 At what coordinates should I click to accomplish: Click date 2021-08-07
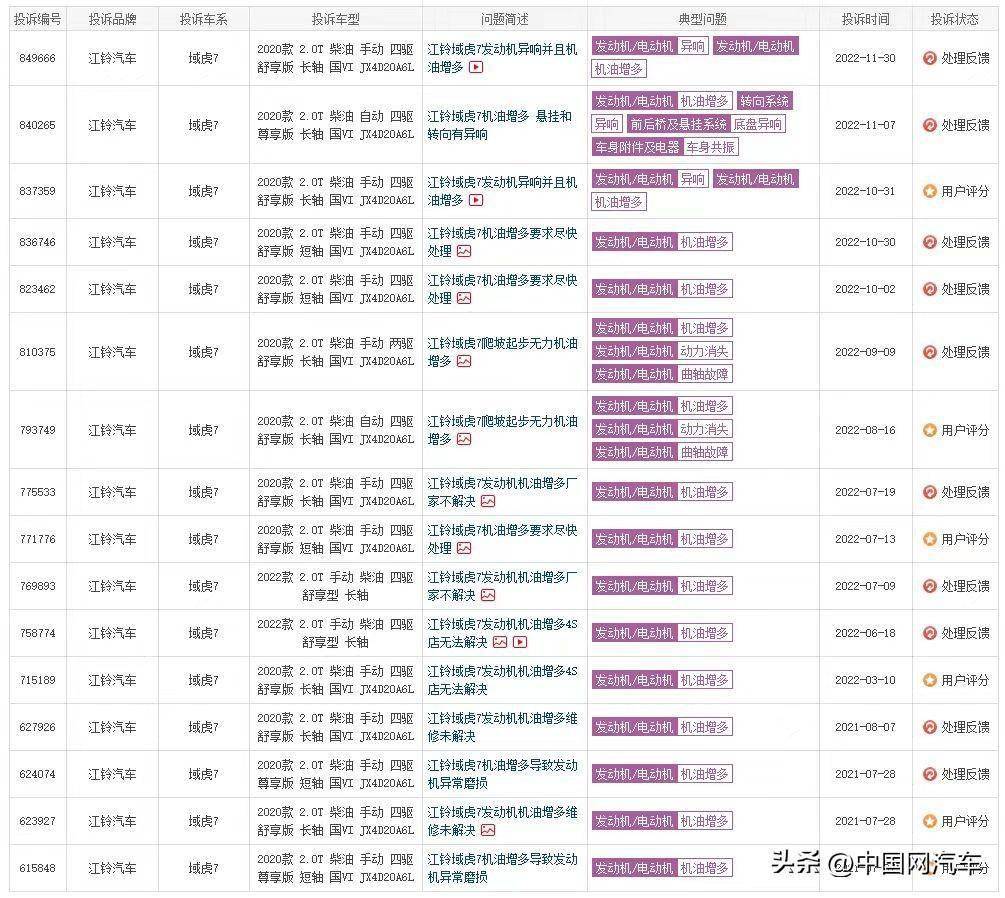pyautogui.click(x=865, y=727)
